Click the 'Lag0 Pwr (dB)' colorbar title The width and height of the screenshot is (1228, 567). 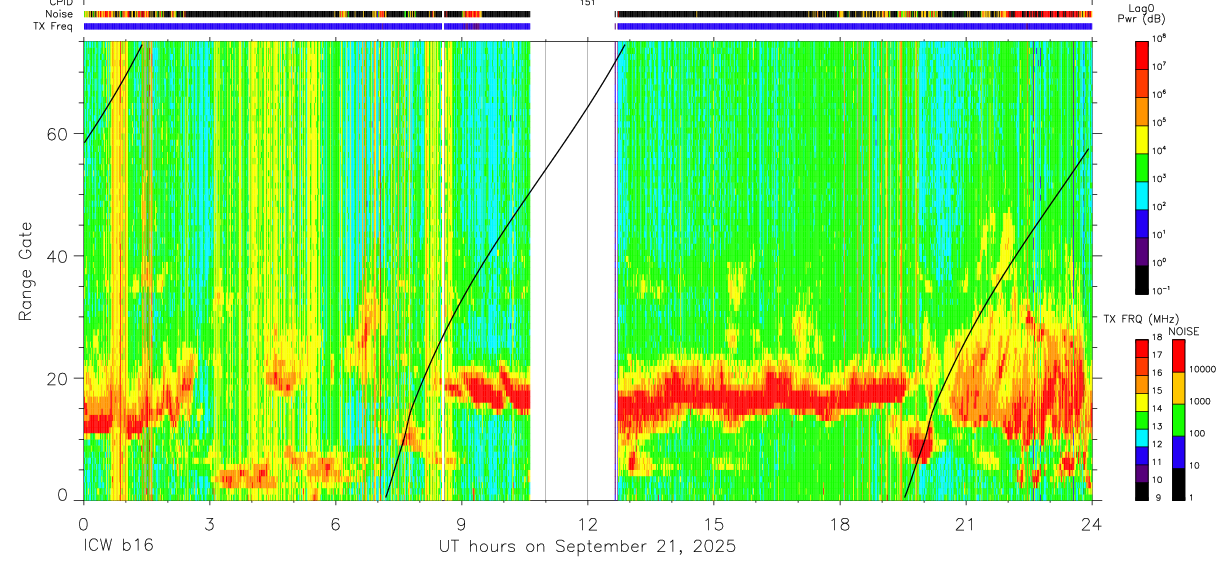click(1142, 14)
